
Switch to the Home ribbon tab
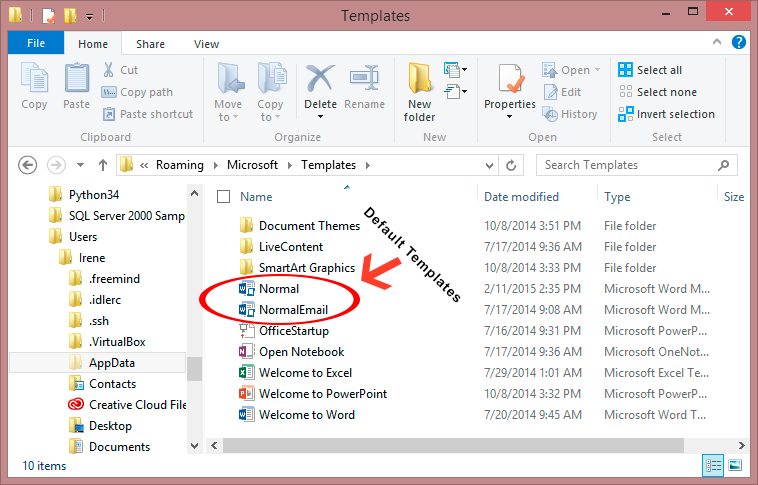pyautogui.click(x=93, y=44)
